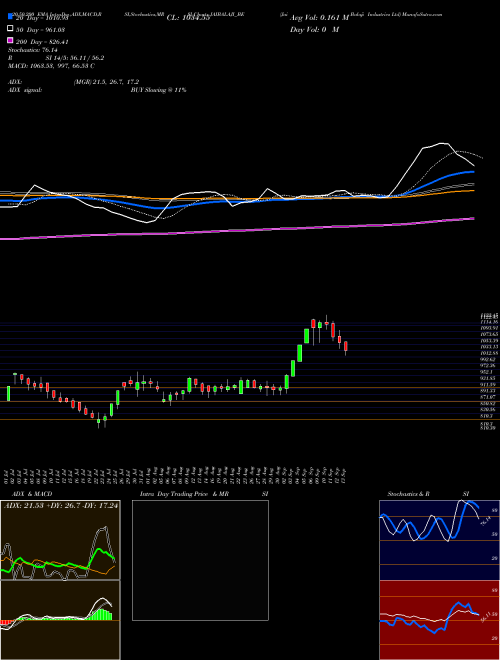This screenshot has width=500, height=660.
Task: Click the 992.62 price axis label
Action: [489, 359]
